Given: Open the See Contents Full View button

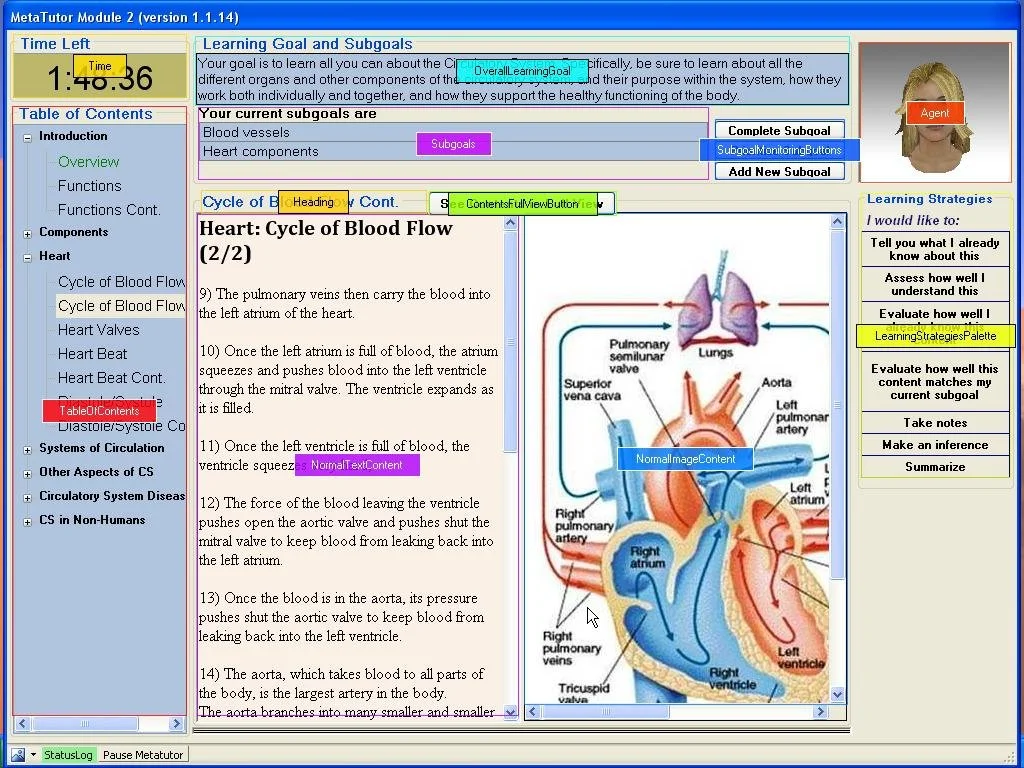Looking at the screenshot, I should coord(522,204).
